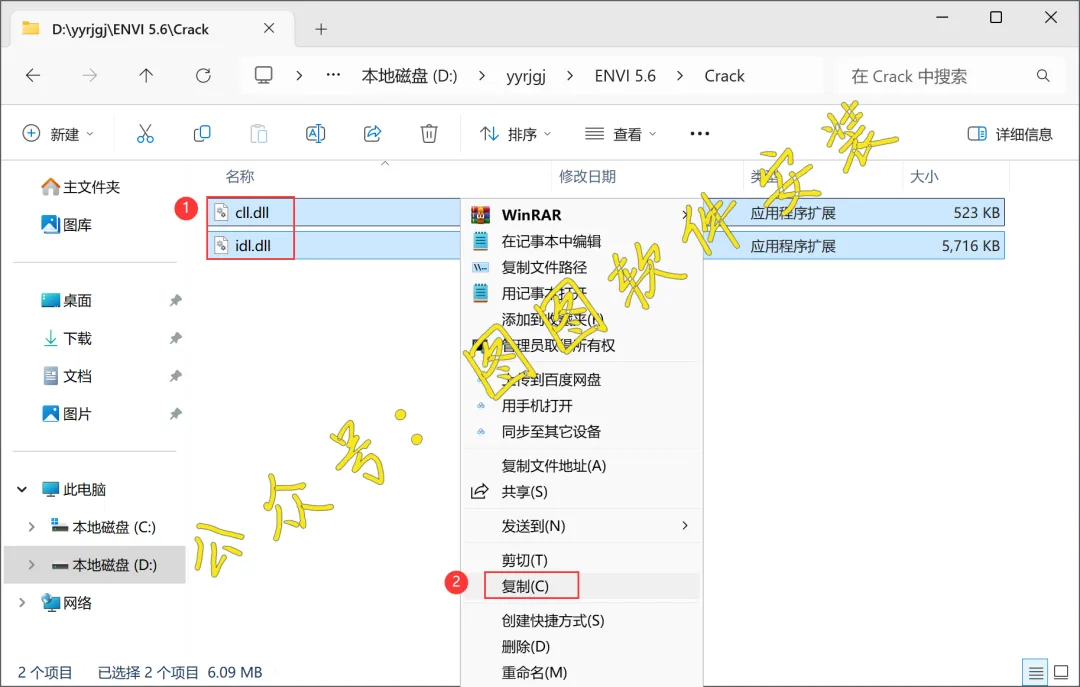Sort by the 名称 column header
1080x687 pixels.
coord(240,176)
